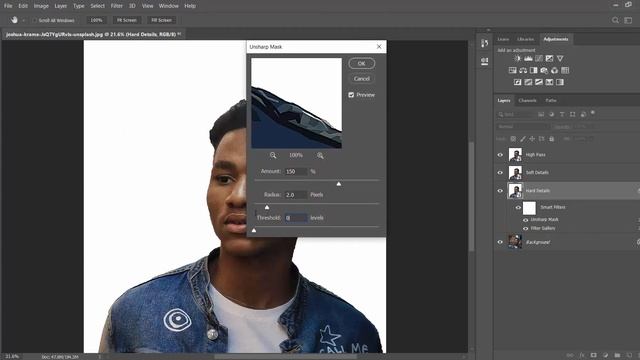The height and width of the screenshot is (360, 640).
Task: Filter layers by pixel type
Action: [x=541, y=114]
